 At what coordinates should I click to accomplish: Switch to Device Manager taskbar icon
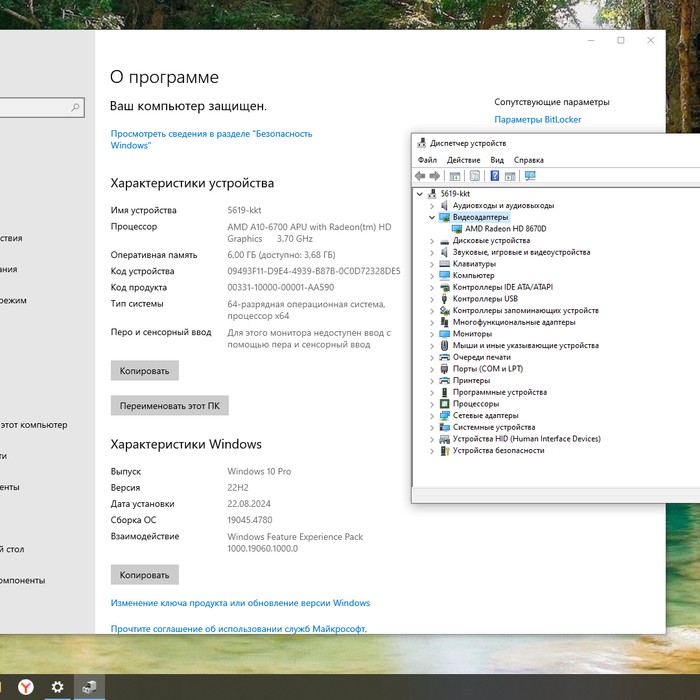89,687
